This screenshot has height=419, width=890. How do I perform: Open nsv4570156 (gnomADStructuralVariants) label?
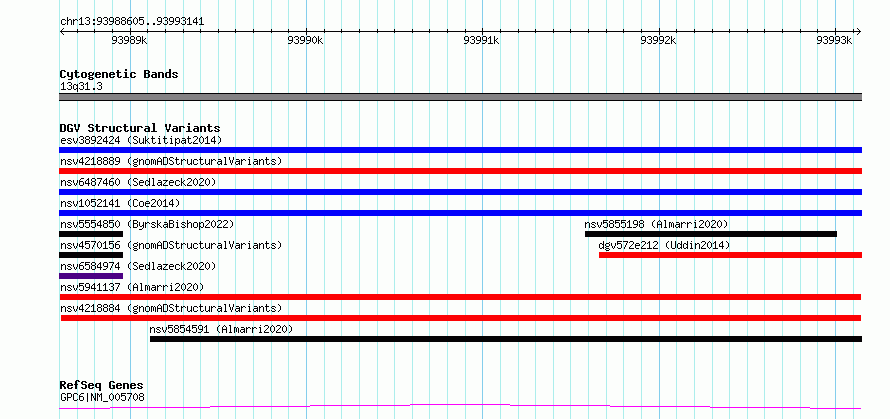(x=171, y=245)
